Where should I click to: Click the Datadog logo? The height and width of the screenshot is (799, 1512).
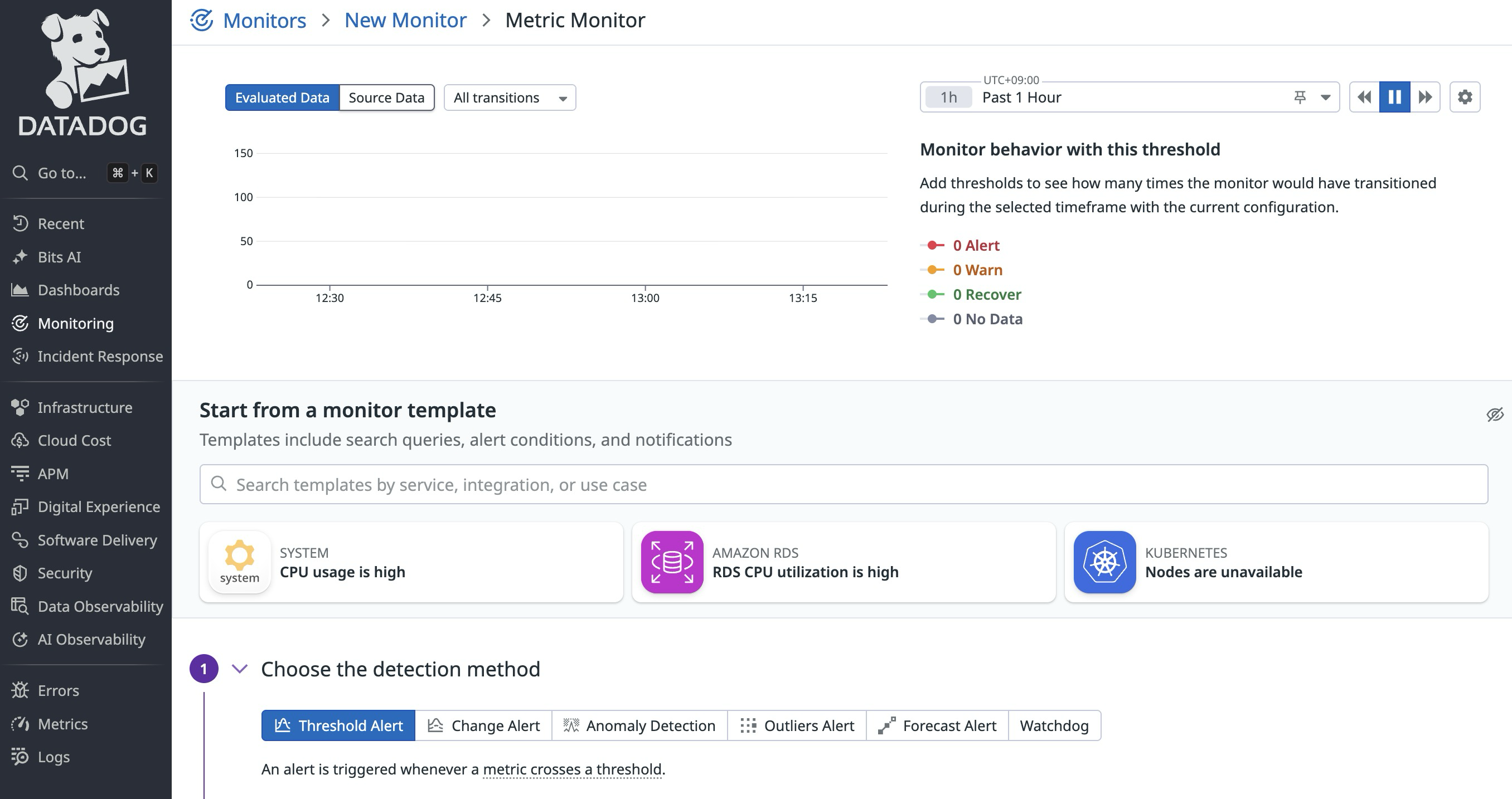tap(84, 70)
